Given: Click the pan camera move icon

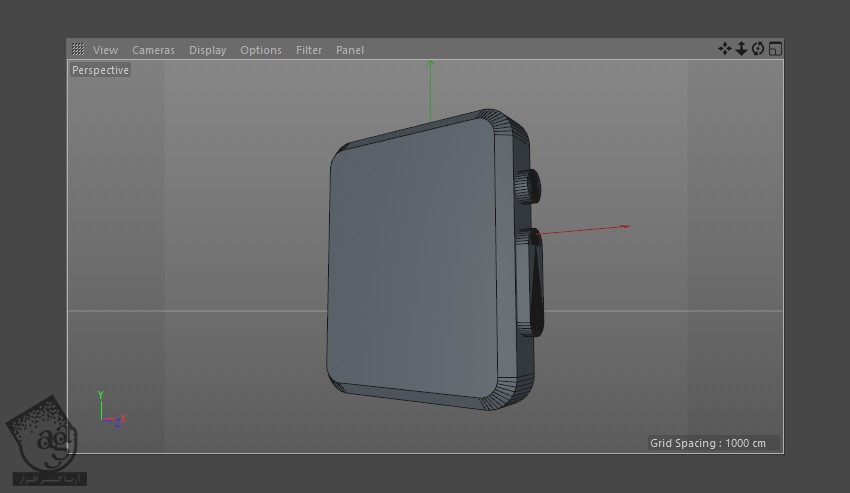Looking at the screenshot, I should pyautogui.click(x=725, y=48).
